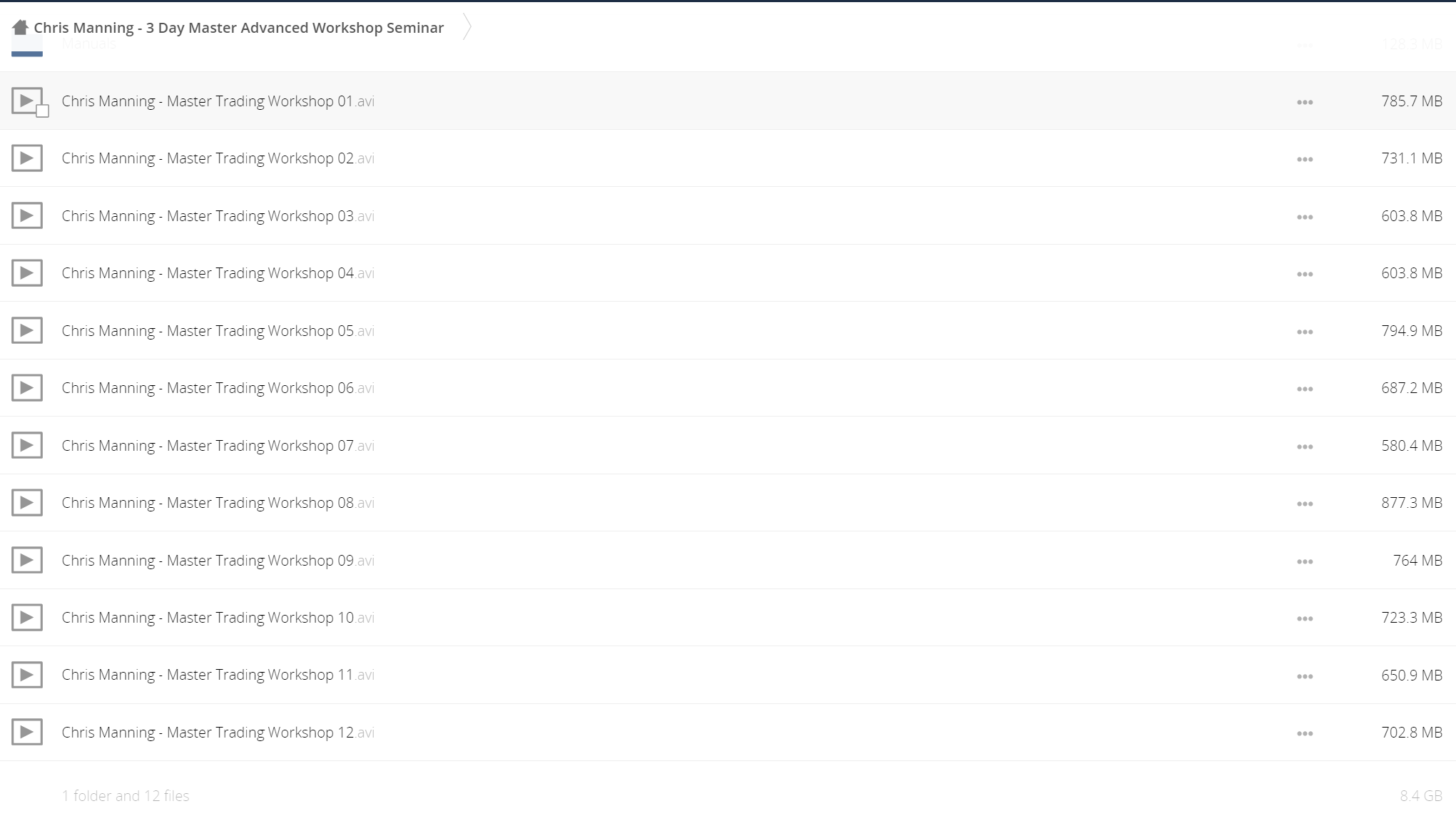Open the more options menu for Workshop 02.avi

(x=1305, y=160)
